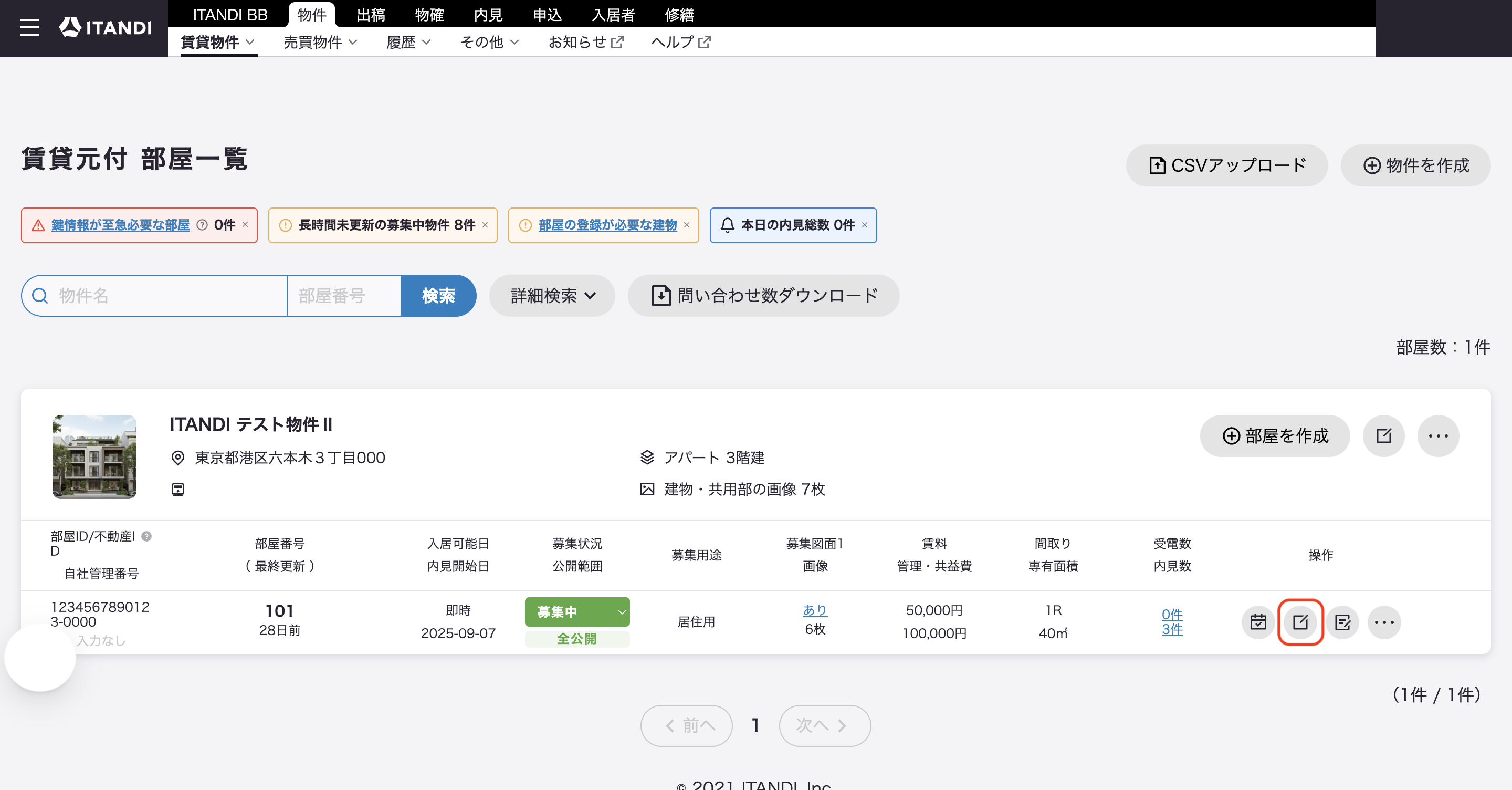Click the CSVアップロード button
Image resolution: width=1512 pixels, height=790 pixels.
[1227, 165]
